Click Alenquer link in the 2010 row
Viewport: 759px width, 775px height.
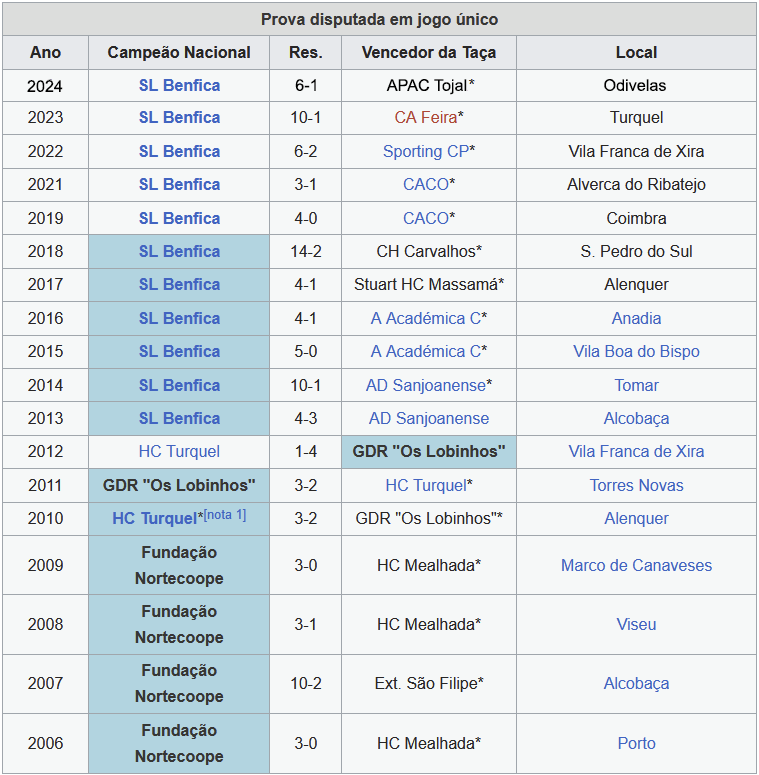tap(636, 519)
